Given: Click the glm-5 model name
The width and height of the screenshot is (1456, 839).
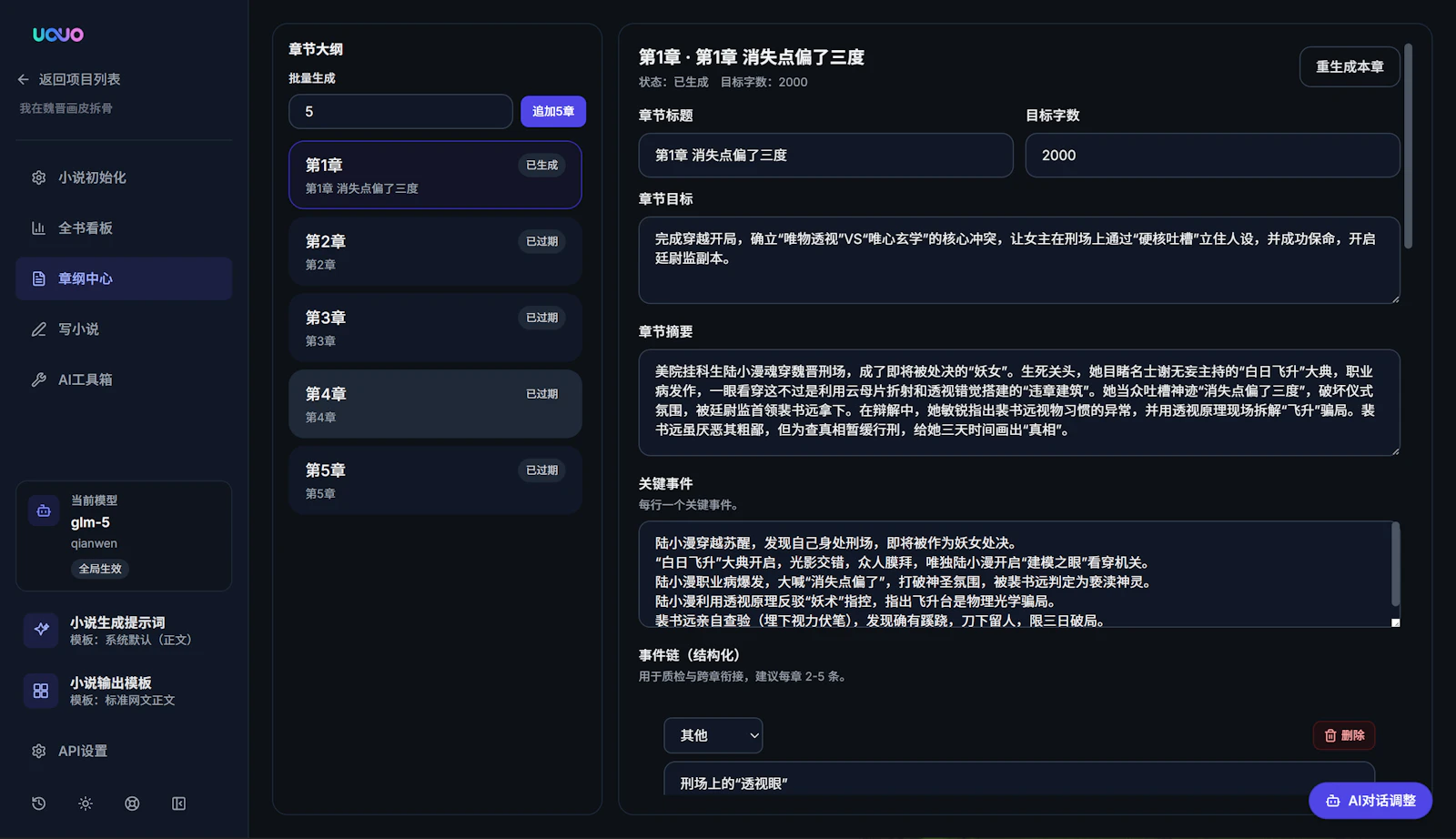Looking at the screenshot, I should tap(90, 522).
